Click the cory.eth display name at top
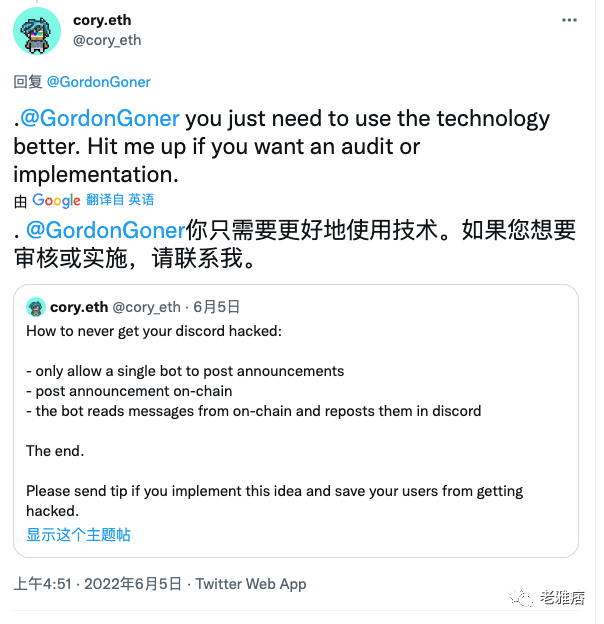 point(102,20)
